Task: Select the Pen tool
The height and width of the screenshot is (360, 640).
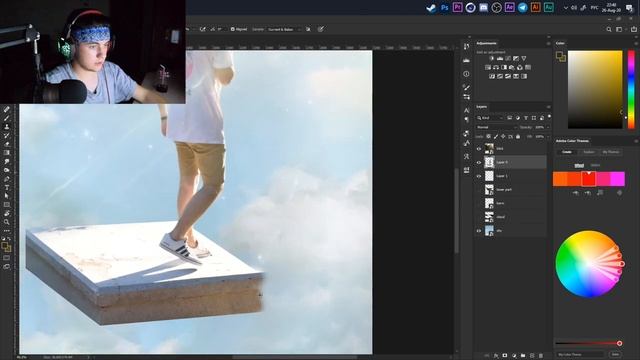Action: point(7,179)
